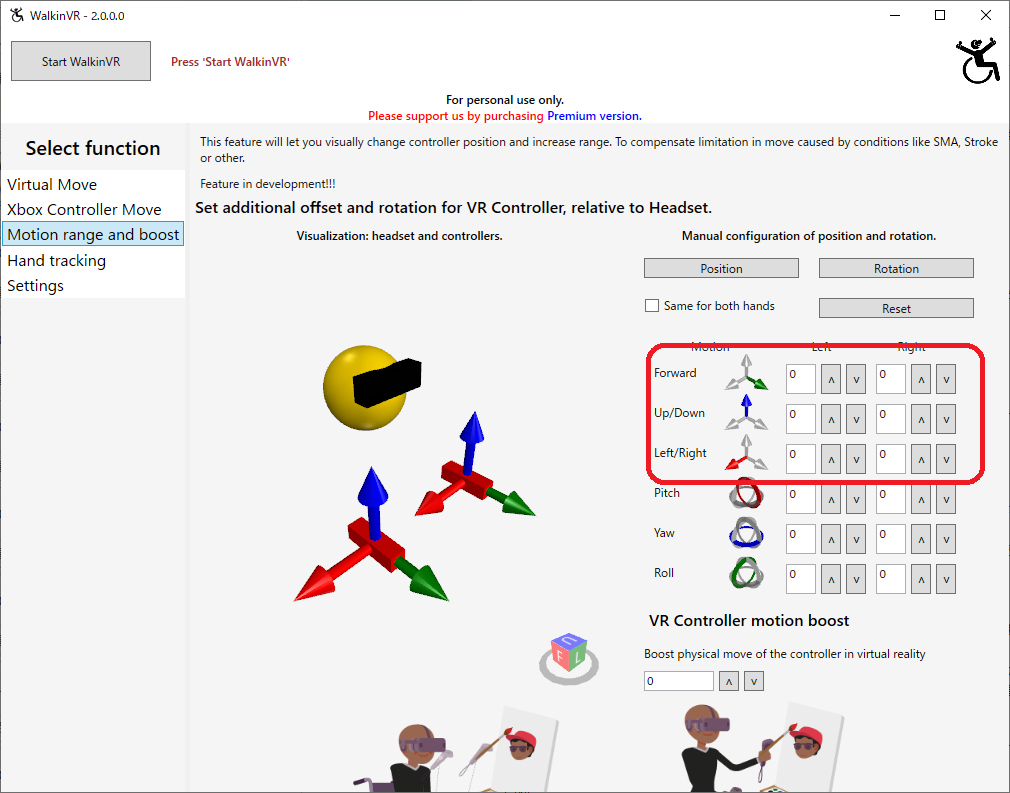This screenshot has width=1010, height=793.
Task: Click the Pitch Left value field
Action: 801,499
